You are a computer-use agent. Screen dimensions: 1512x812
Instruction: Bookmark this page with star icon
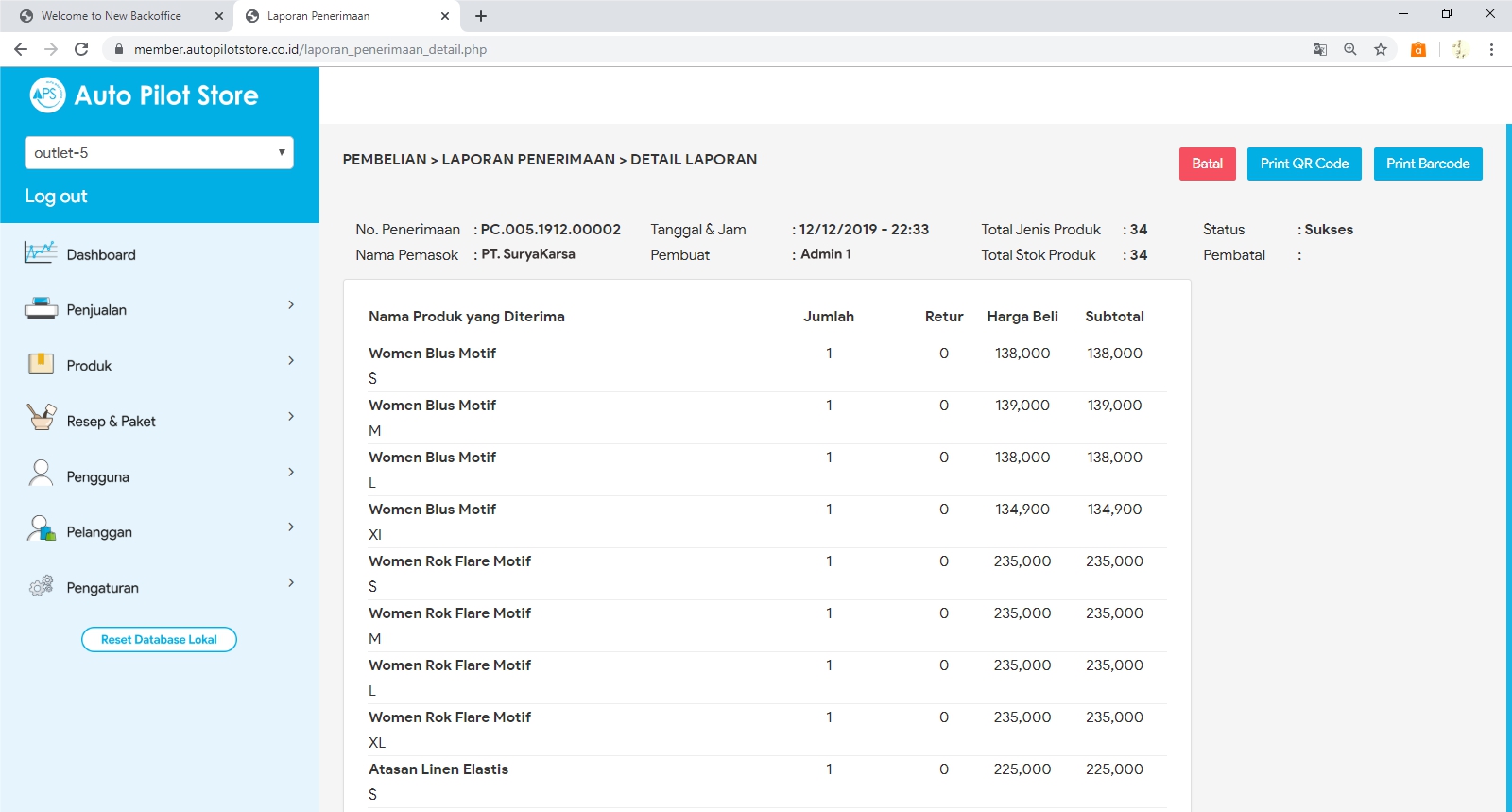coord(1381,49)
